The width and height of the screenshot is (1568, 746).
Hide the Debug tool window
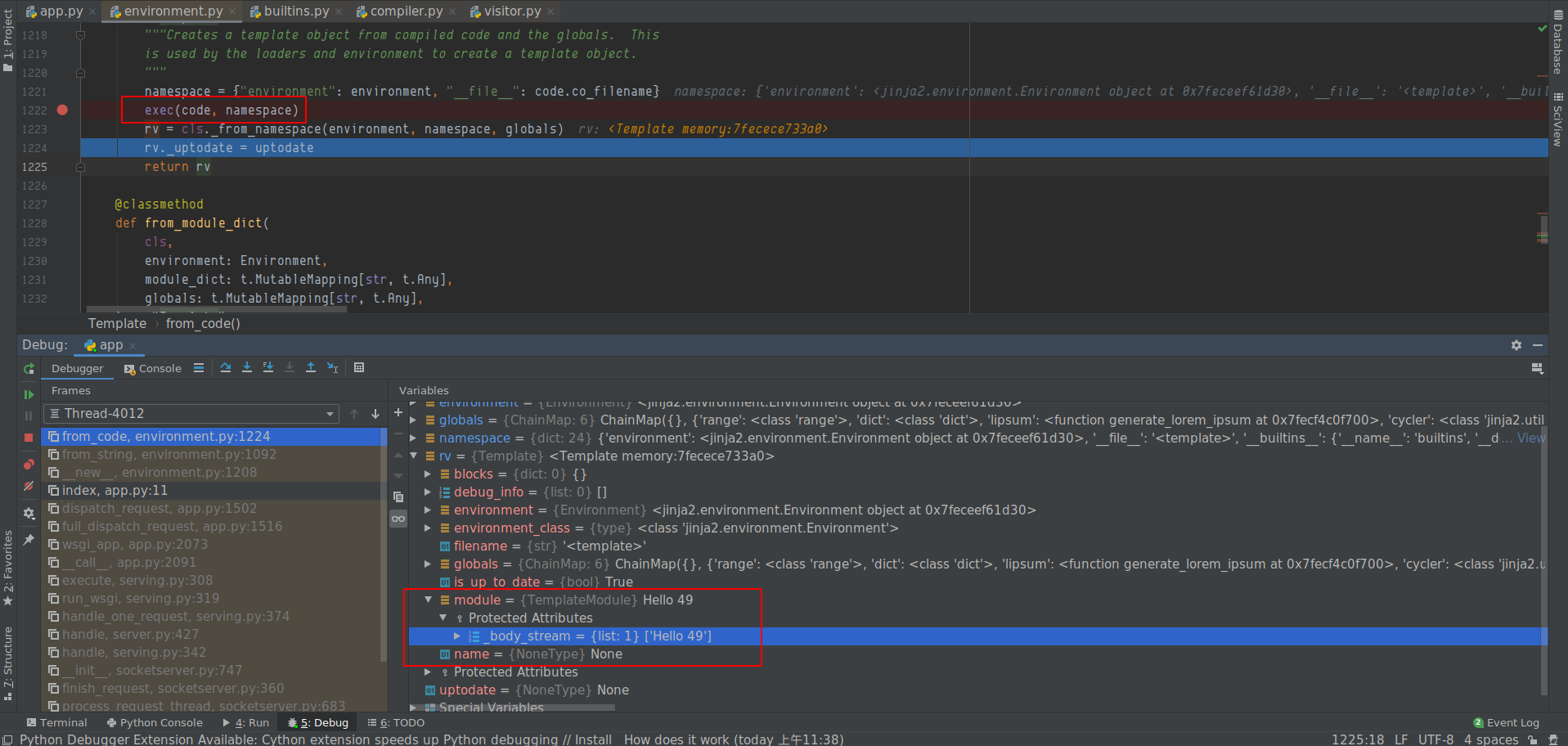[1538, 345]
